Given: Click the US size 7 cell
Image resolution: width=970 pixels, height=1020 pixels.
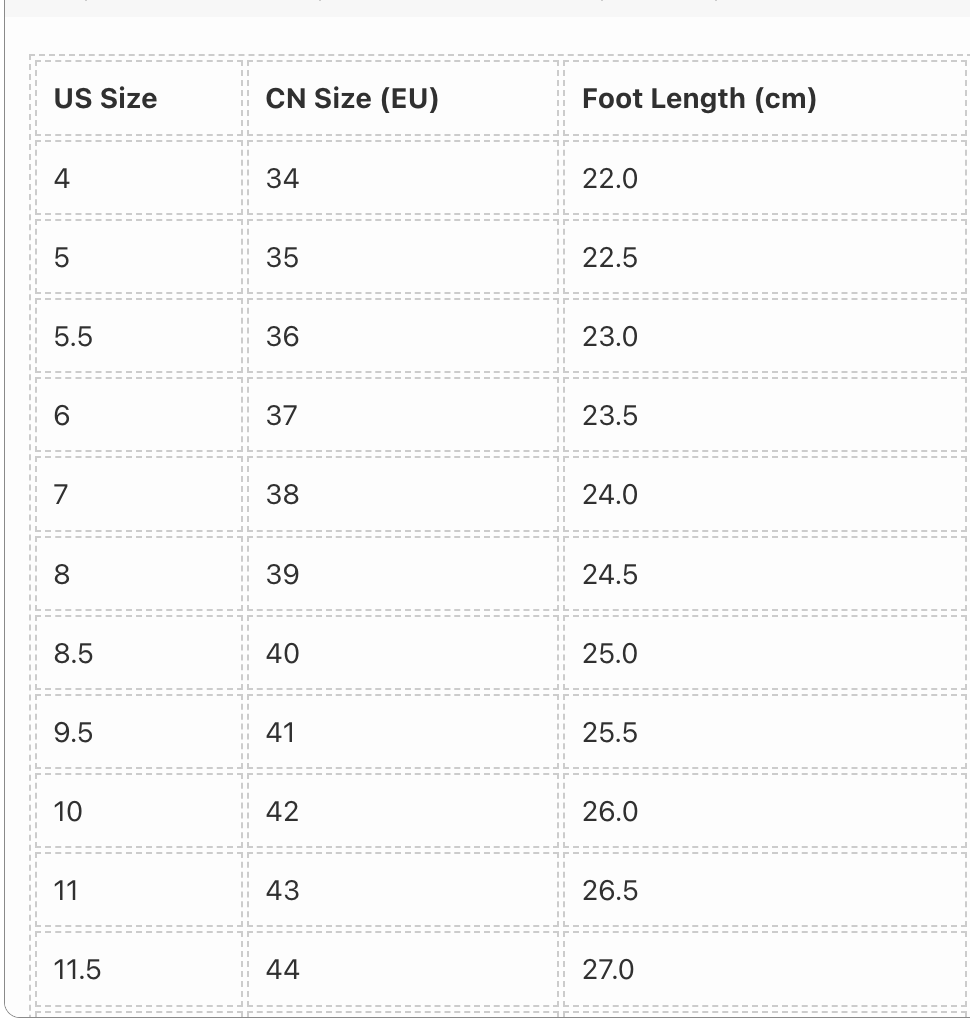Looking at the screenshot, I should click(139, 494).
